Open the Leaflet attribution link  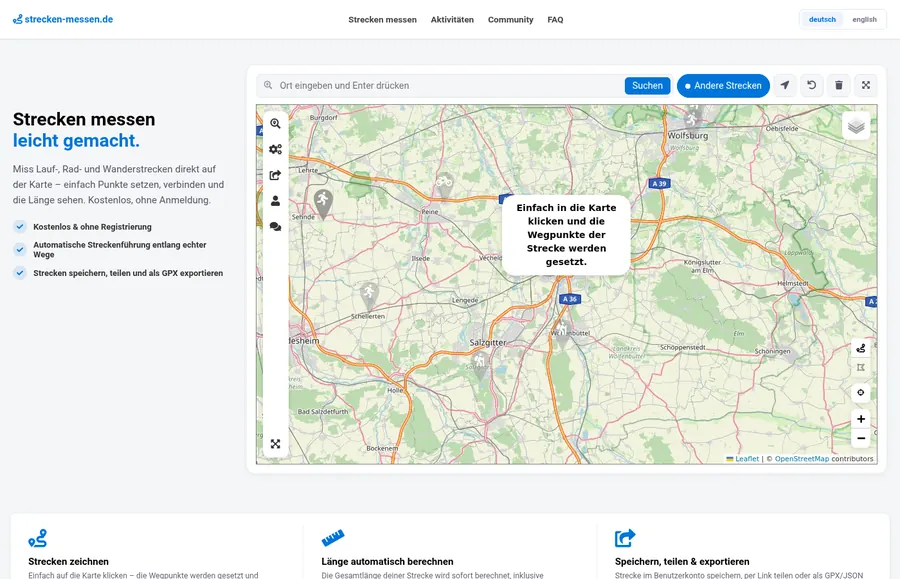tap(747, 459)
